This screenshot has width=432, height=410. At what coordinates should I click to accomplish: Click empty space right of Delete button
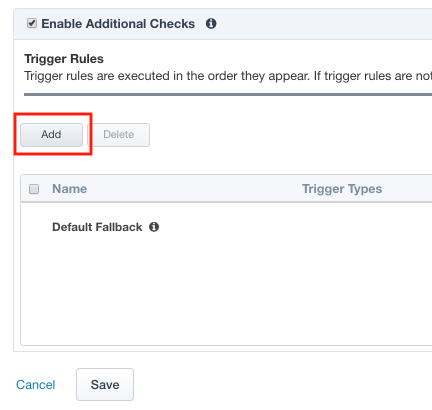click(290, 135)
